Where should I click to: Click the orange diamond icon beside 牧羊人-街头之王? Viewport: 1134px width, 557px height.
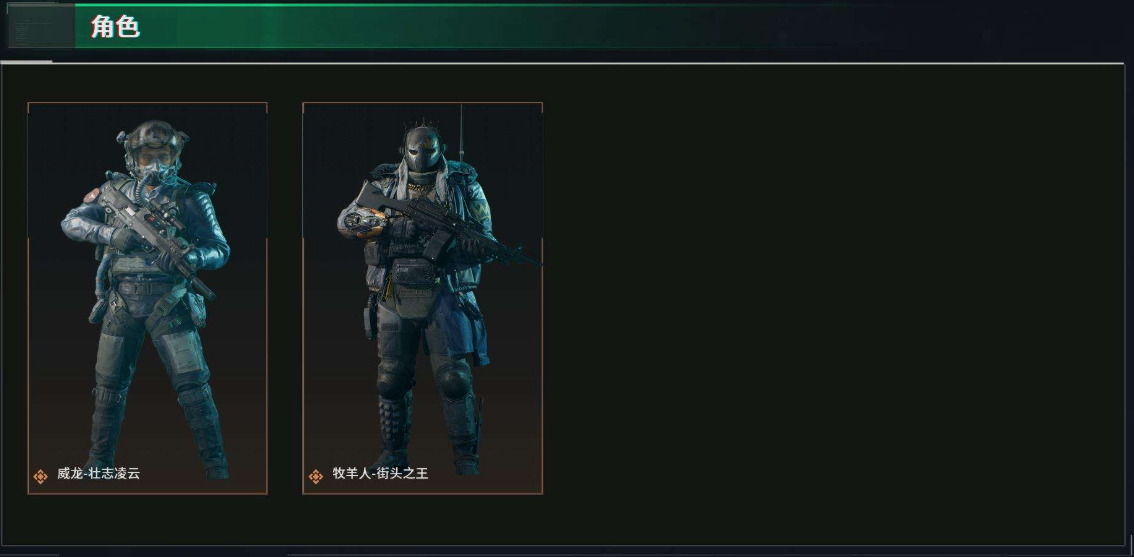click(315, 477)
